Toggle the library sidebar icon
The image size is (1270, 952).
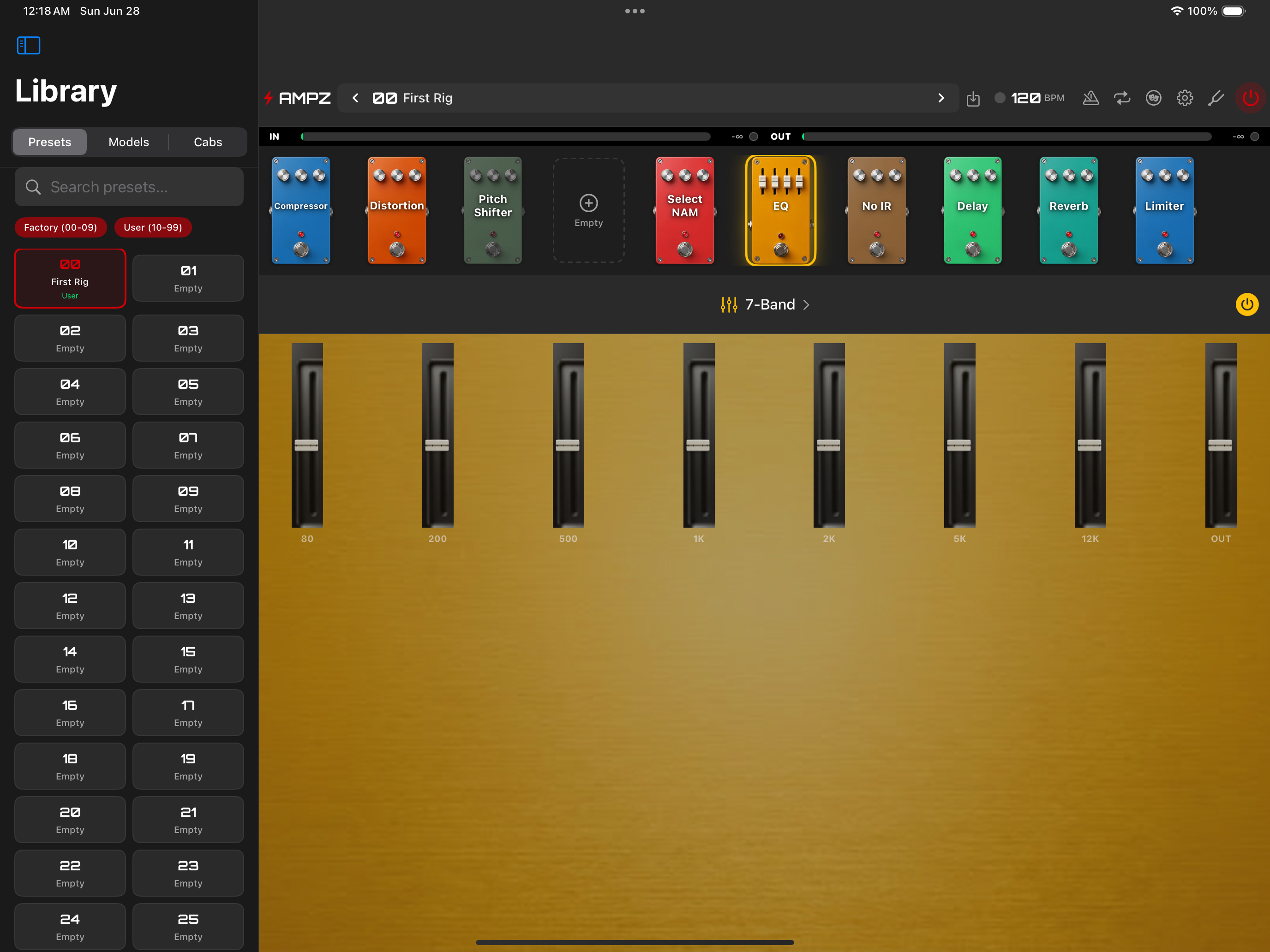coord(28,45)
